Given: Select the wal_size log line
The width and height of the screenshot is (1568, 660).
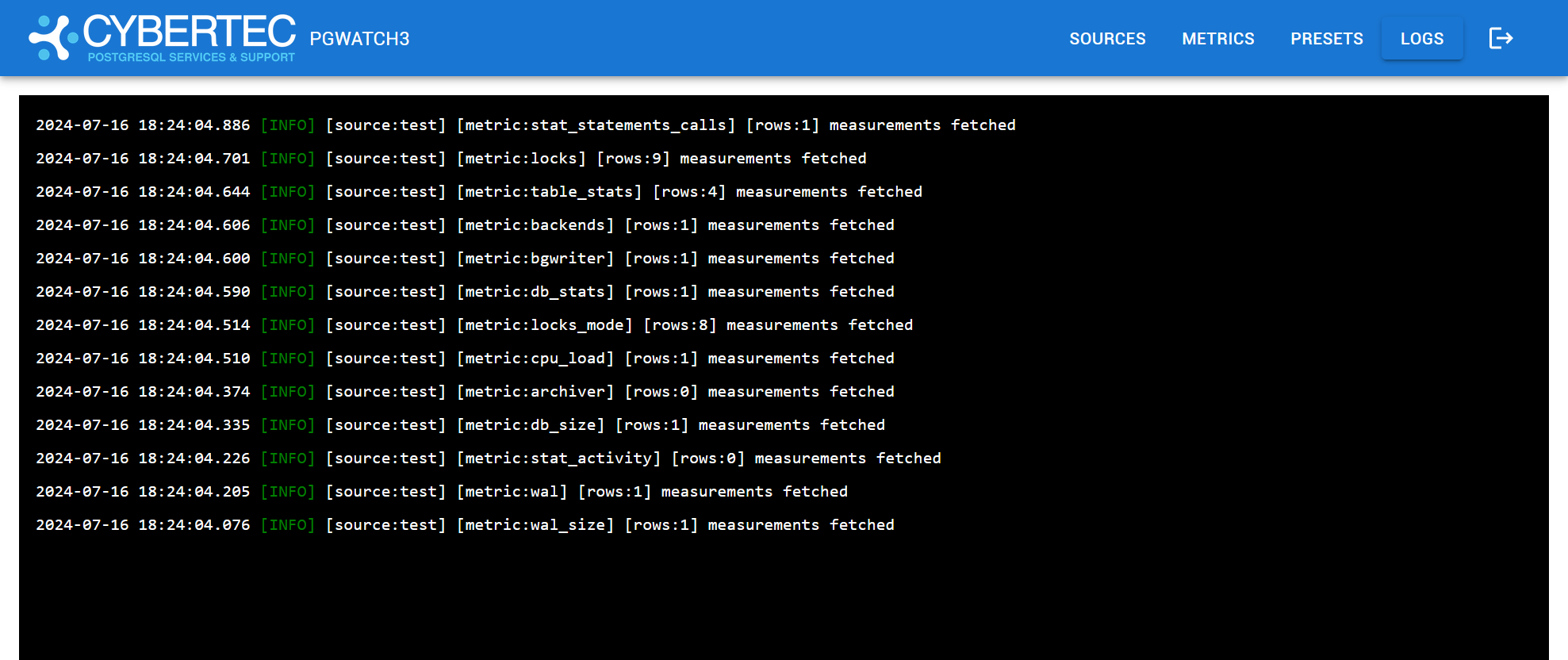Looking at the screenshot, I should (x=465, y=525).
